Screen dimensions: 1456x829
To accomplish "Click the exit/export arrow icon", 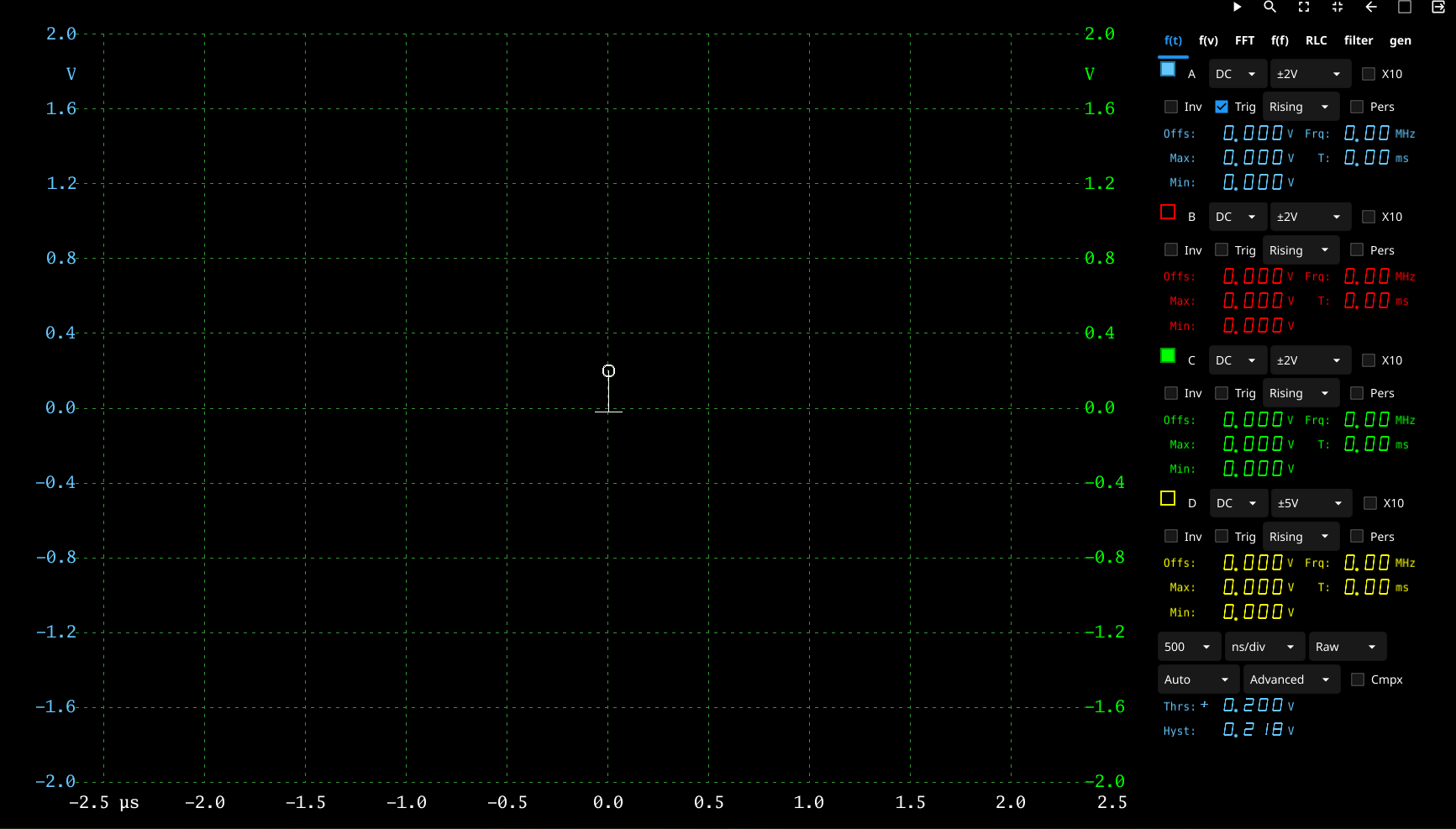I will coord(1438,7).
